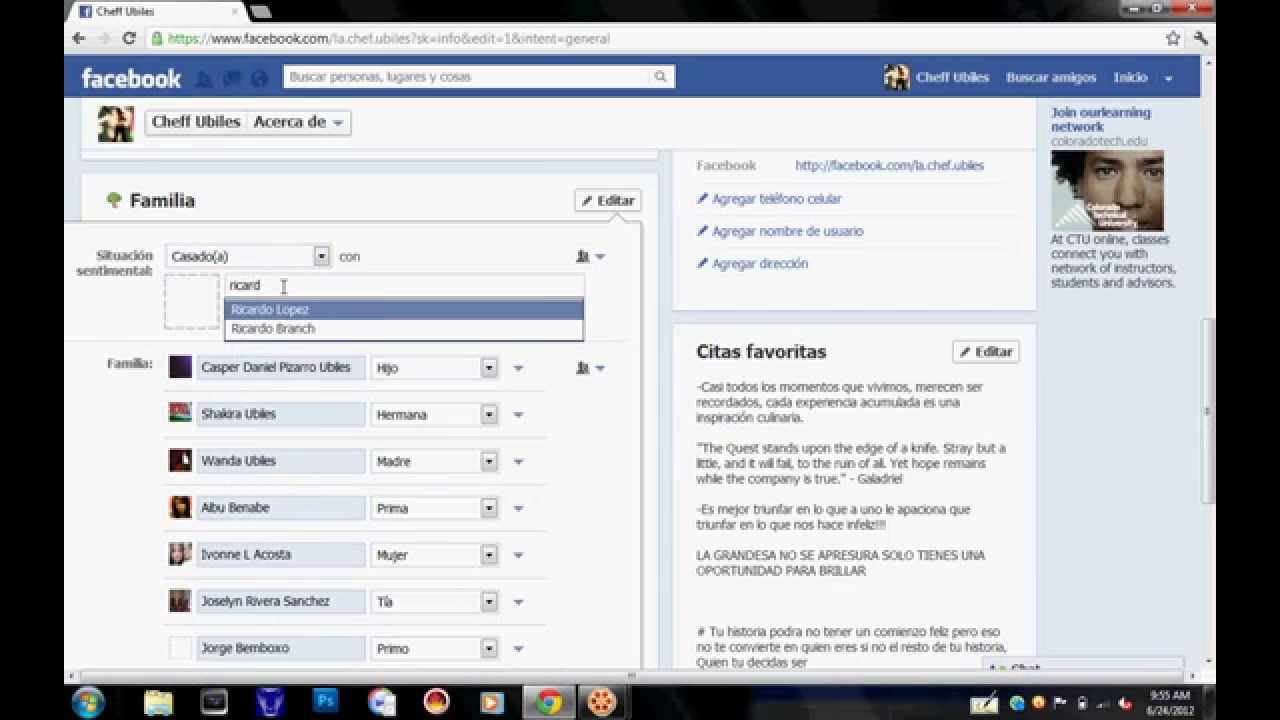Open a new Chrome tab

click(260, 12)
